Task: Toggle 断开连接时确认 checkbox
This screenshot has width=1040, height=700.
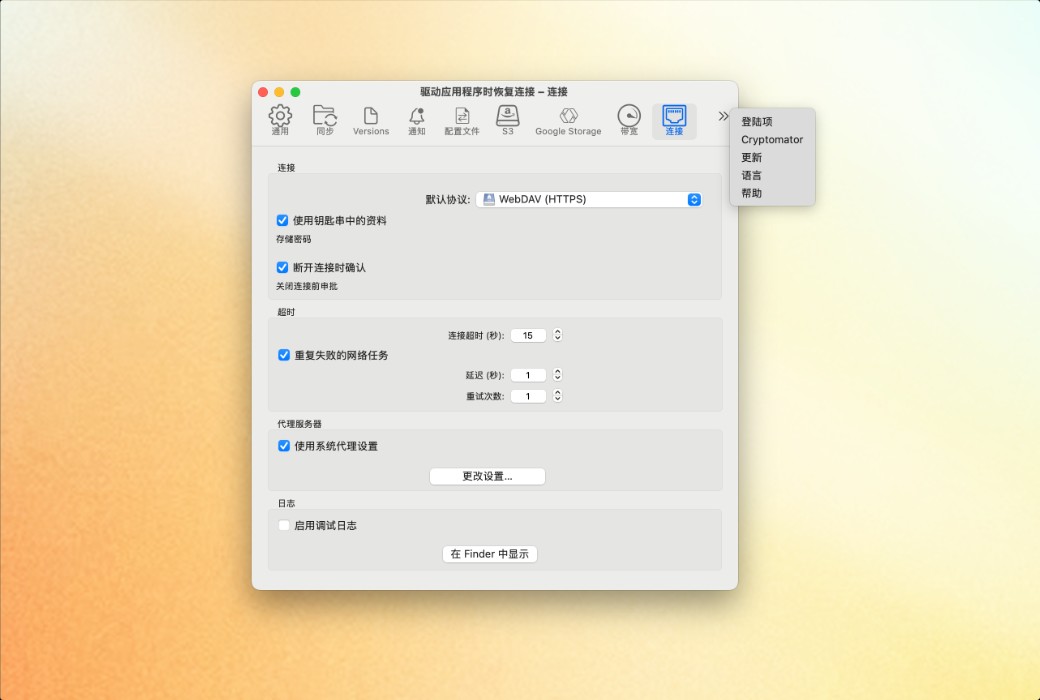Action: (282, 267)
